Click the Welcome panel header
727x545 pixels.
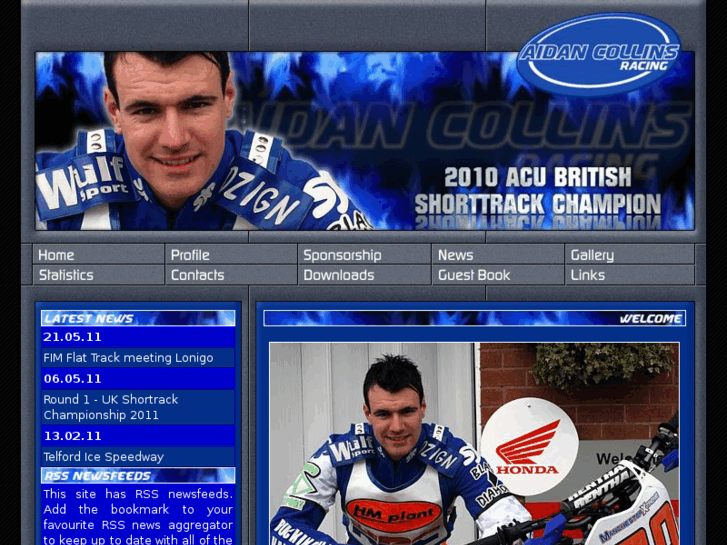point(474,318)
